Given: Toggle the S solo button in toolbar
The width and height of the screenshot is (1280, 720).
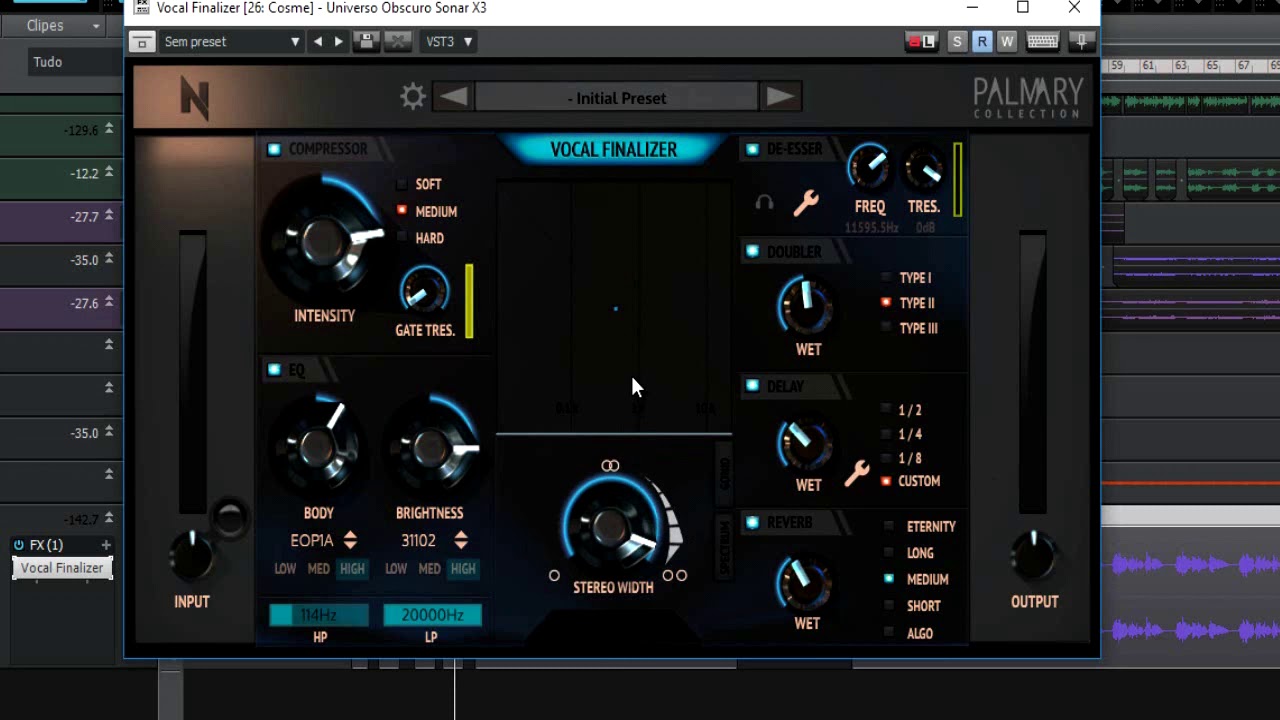Looking at the screenshot, I should [x=957, y=41].
